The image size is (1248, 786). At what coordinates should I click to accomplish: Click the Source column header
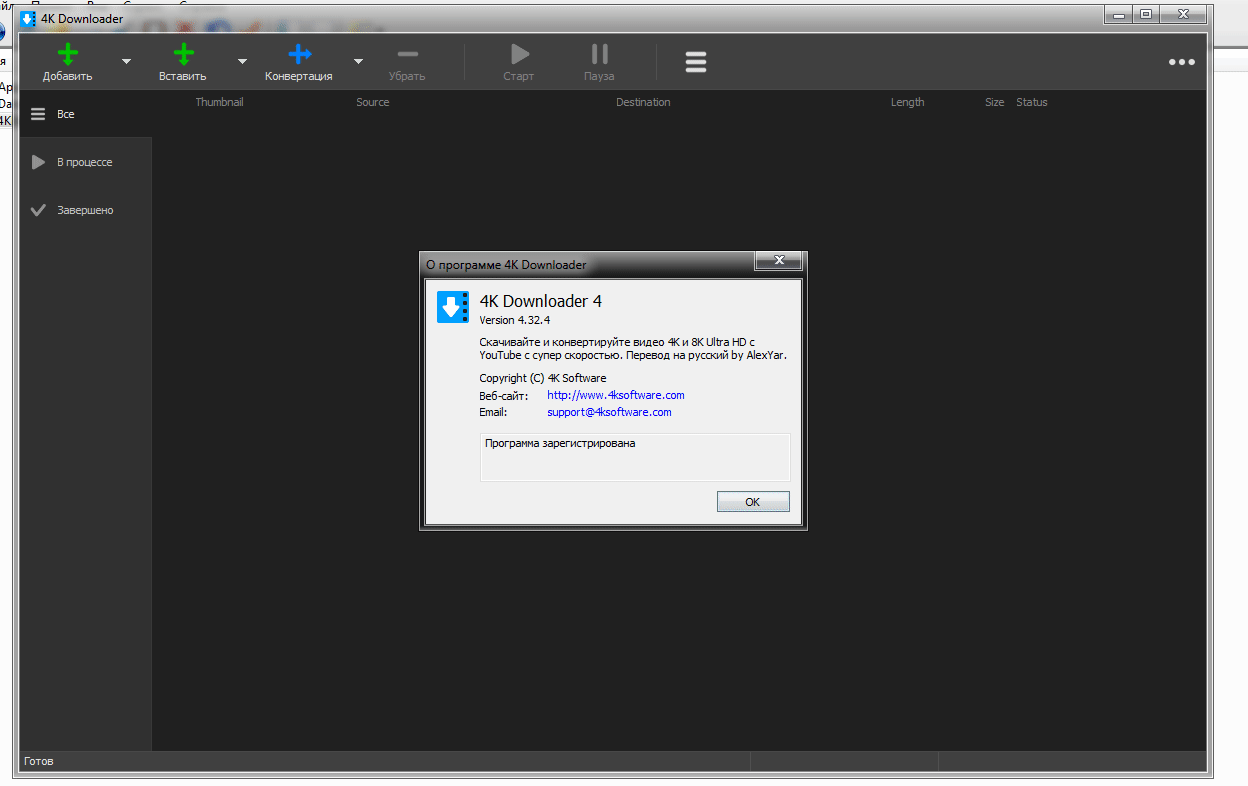[x=373, y=102]
